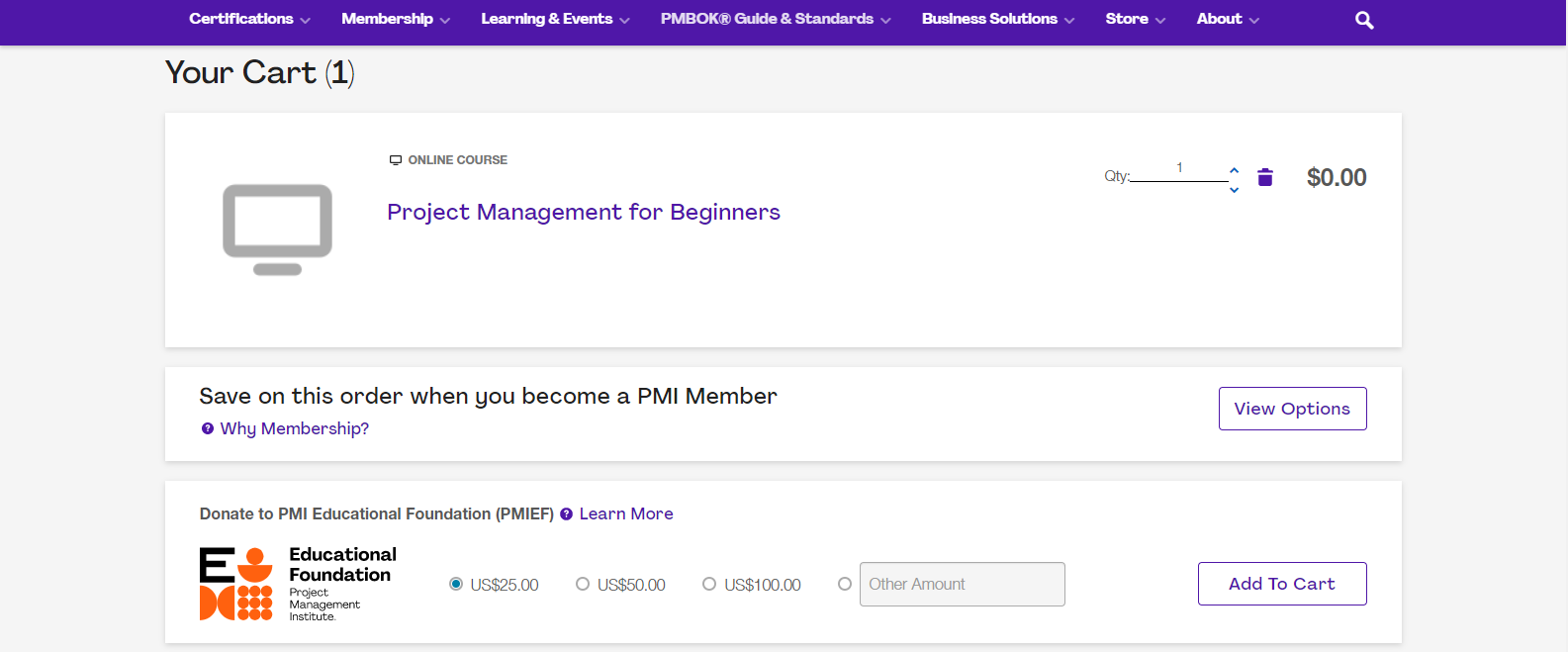Image resolution: width=1568 pixels, height=652 pixels.
Task: Expand the About menu
Action: [1228, 19]
